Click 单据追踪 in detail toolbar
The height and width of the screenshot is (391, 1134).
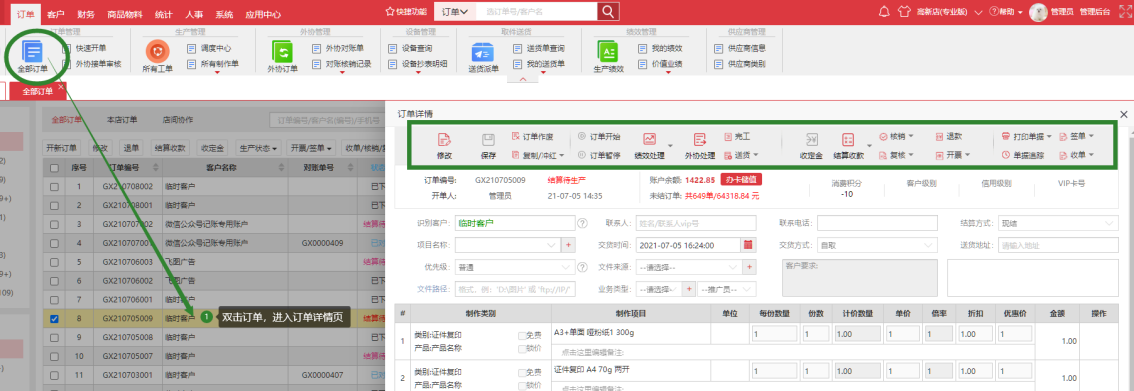1023,155
